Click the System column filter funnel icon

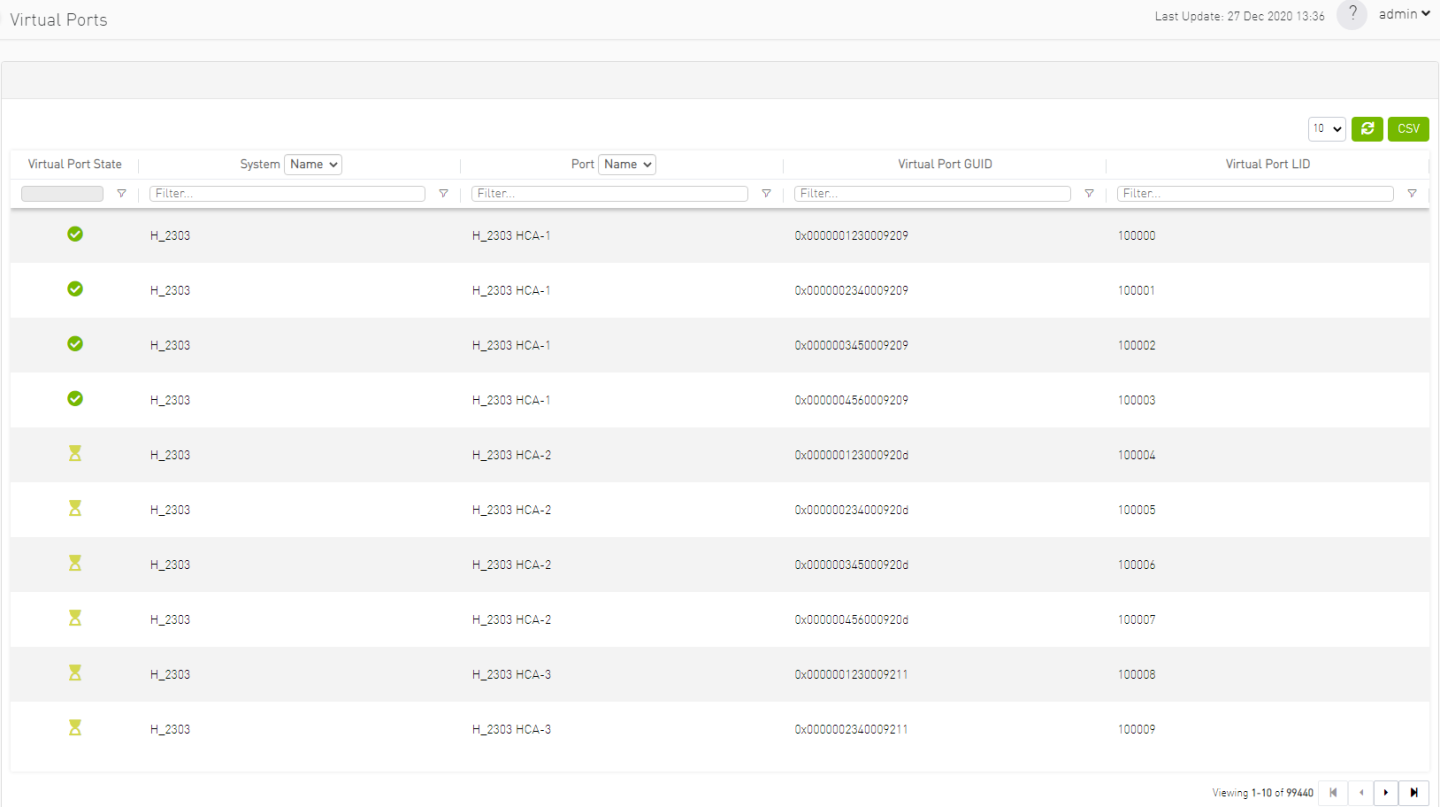(443, 193)
